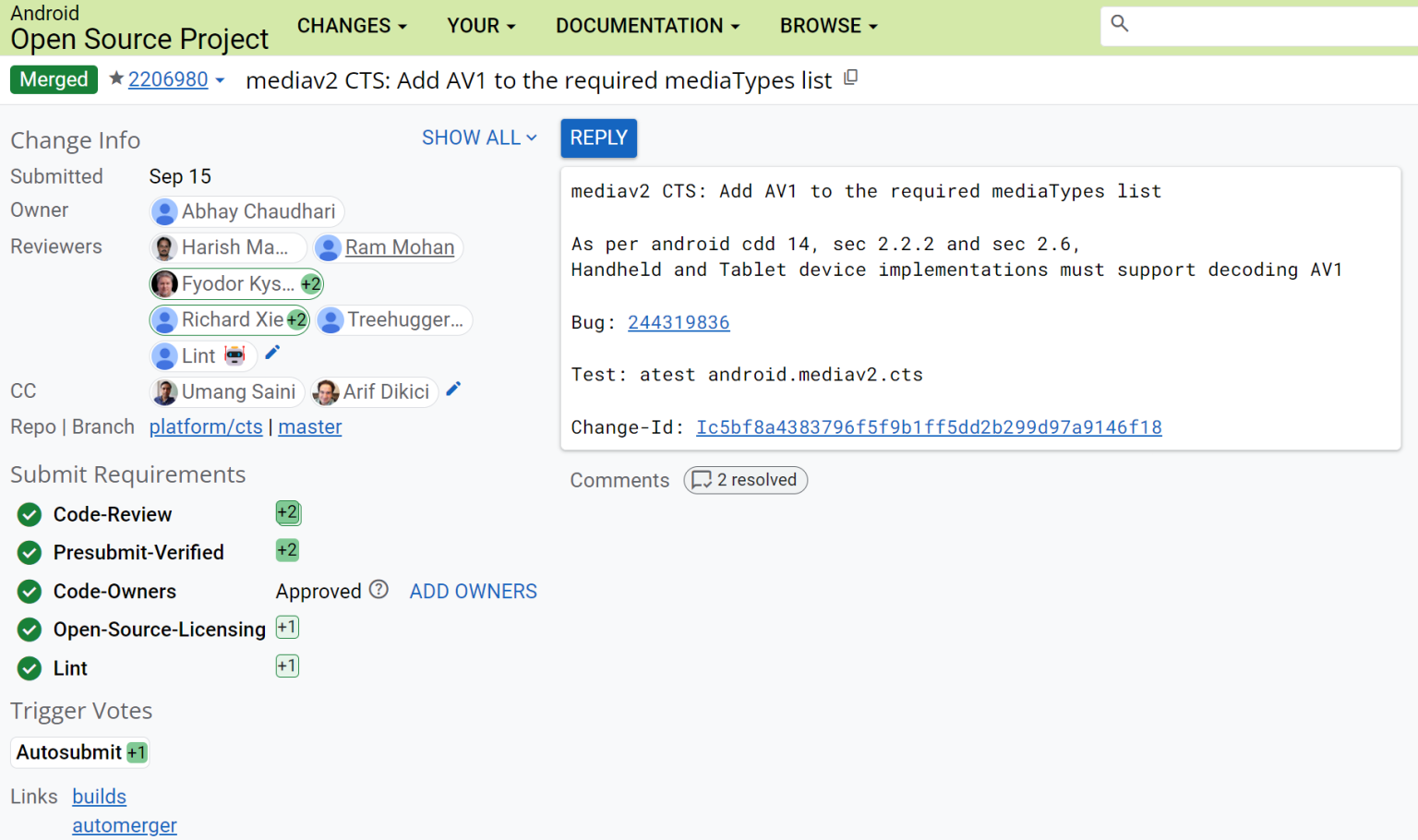Click the star icon next to change 2206980

[116, 78]
